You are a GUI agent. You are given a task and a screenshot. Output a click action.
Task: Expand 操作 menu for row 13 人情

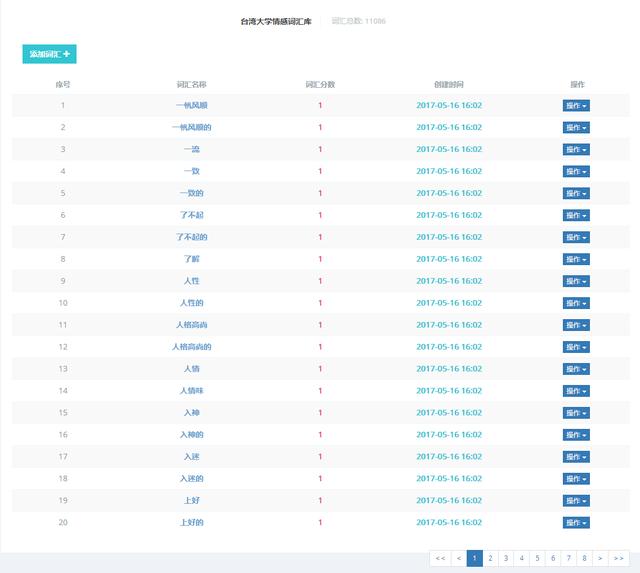(576, 369)
